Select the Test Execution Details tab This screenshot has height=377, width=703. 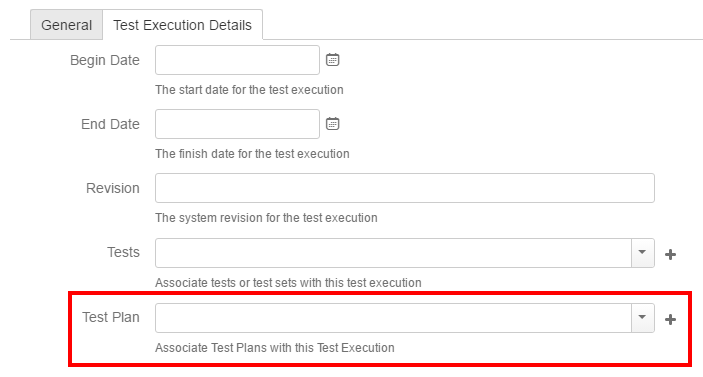(x=182, y=25)
